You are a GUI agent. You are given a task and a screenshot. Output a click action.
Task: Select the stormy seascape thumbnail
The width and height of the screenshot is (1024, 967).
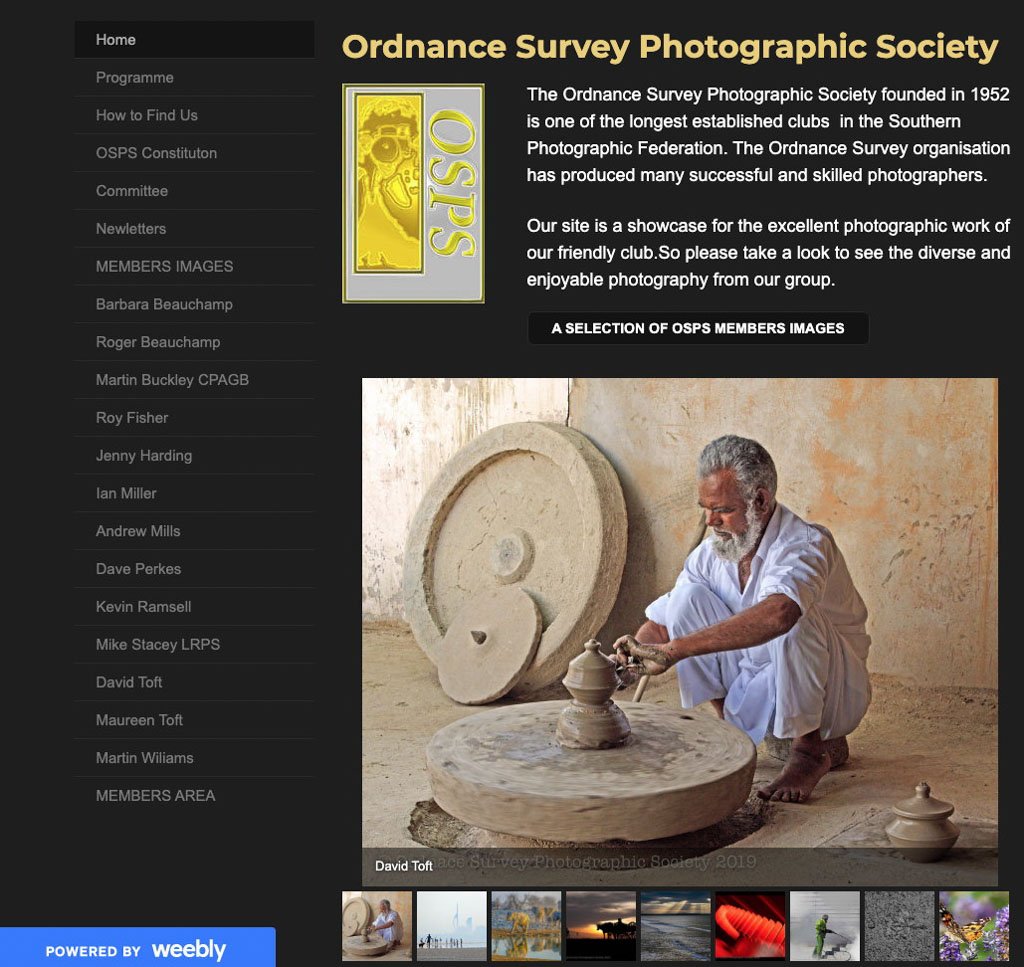click(675, 925)
